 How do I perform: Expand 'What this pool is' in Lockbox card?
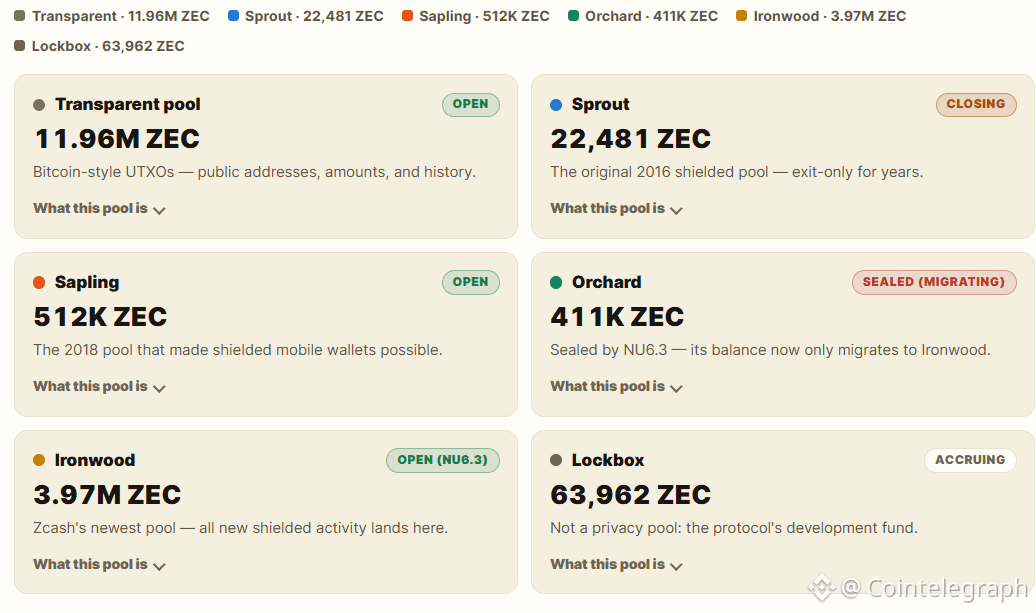(616, 565)
